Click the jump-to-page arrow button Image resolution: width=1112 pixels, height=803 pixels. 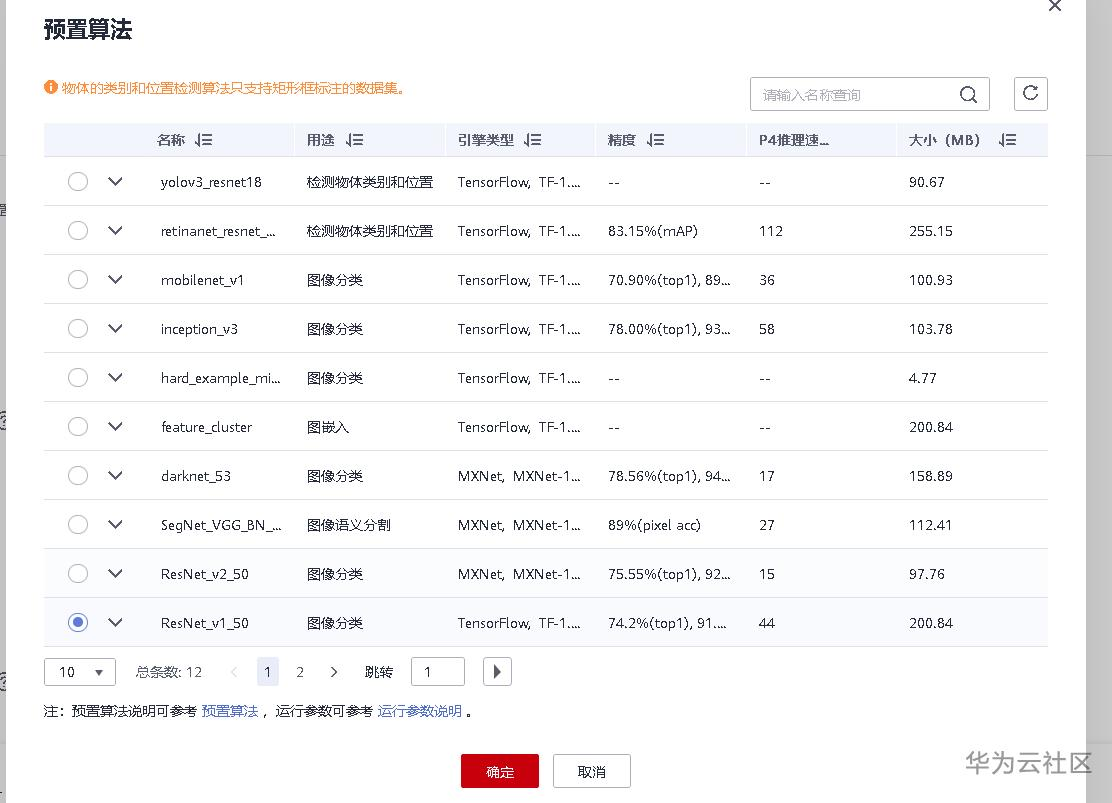(497, 672)
